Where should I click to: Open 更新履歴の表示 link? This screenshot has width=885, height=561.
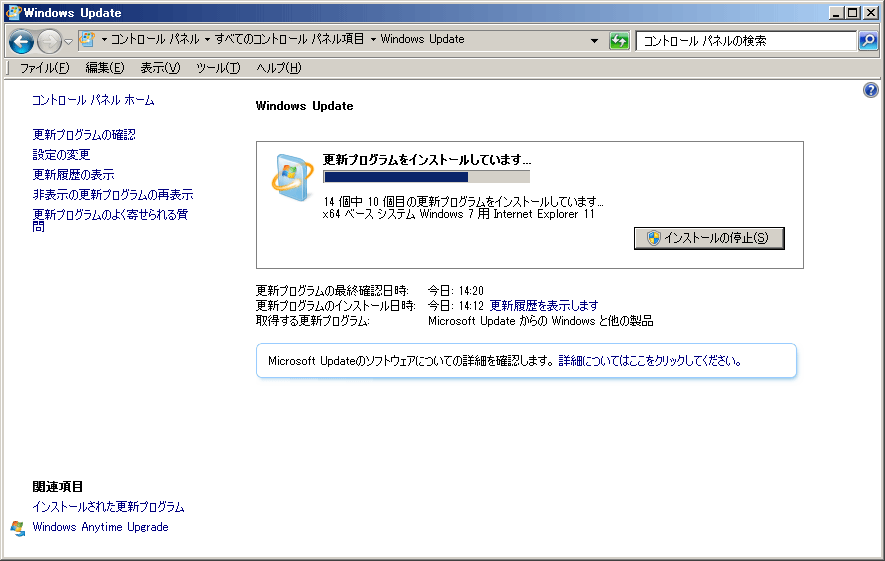(73, 175)
